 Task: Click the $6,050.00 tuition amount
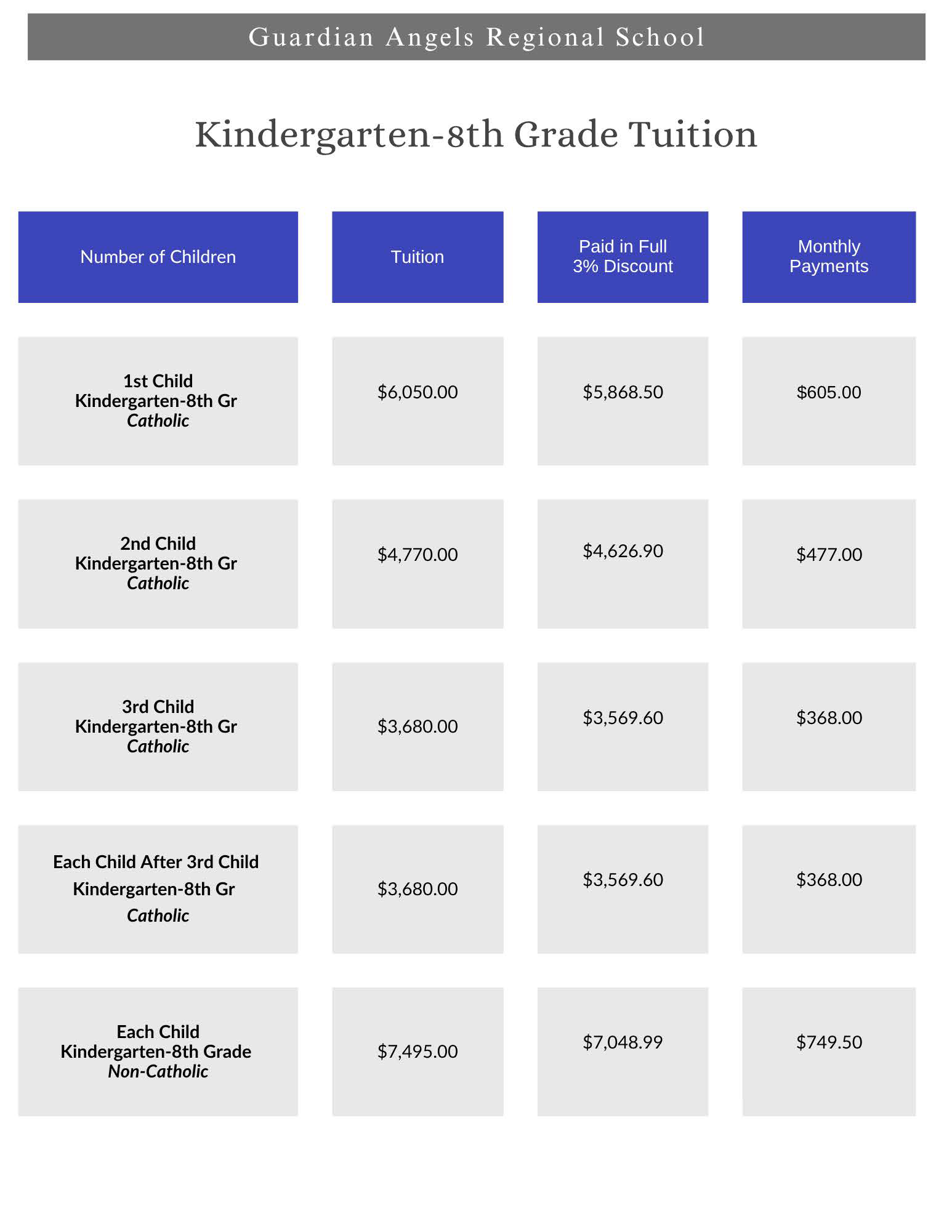click(418, 392)
